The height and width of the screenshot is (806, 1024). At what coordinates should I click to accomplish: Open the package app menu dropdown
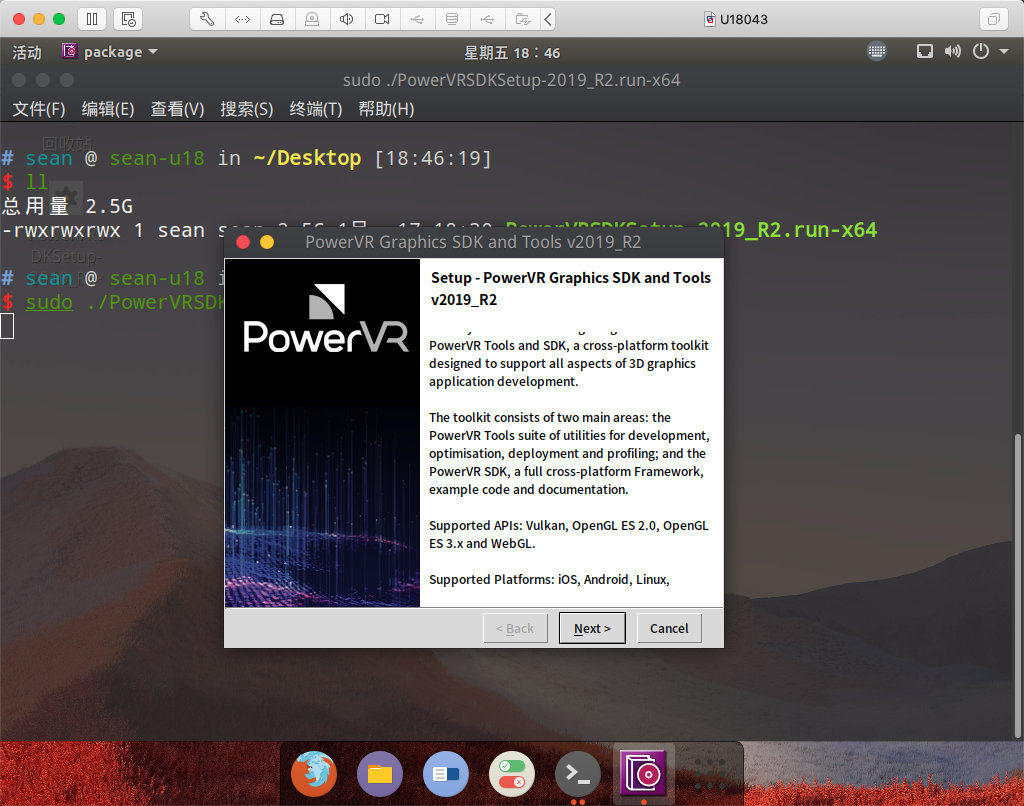tap(111, 52)
